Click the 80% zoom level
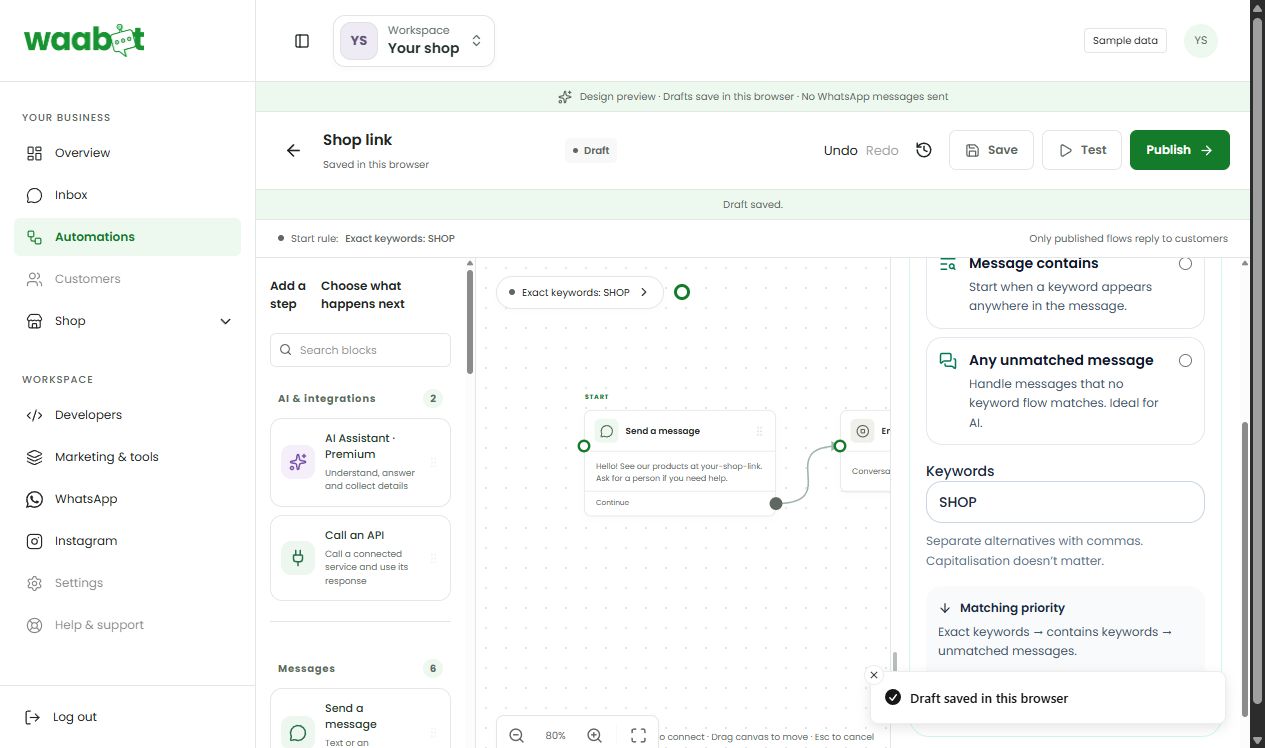Screen dimensions: 1265x748 tap(555, 735)
